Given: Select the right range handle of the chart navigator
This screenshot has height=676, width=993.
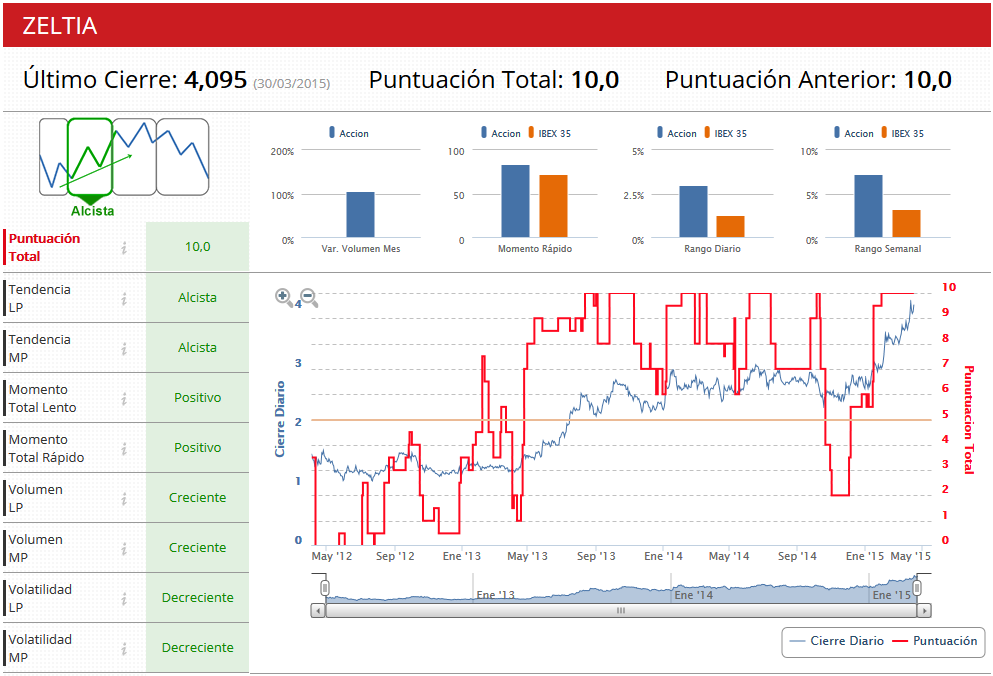Looking at the screenshot, I should 916,588.
